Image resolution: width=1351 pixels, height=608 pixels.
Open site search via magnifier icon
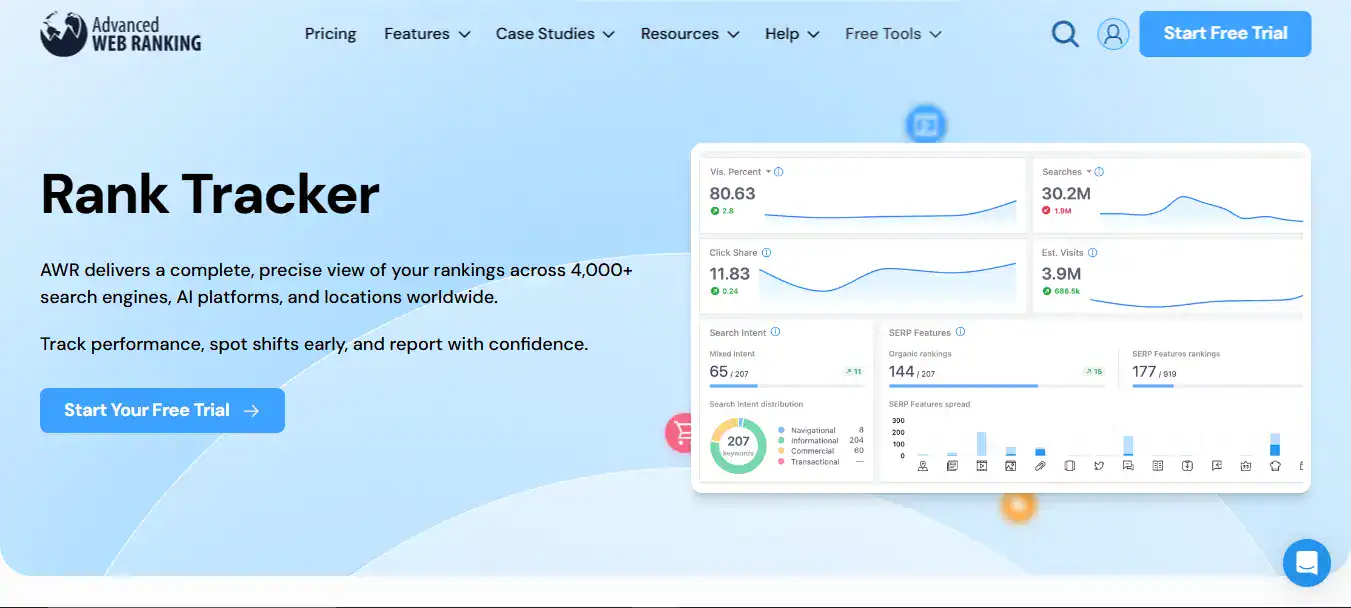coord(1065,34)
